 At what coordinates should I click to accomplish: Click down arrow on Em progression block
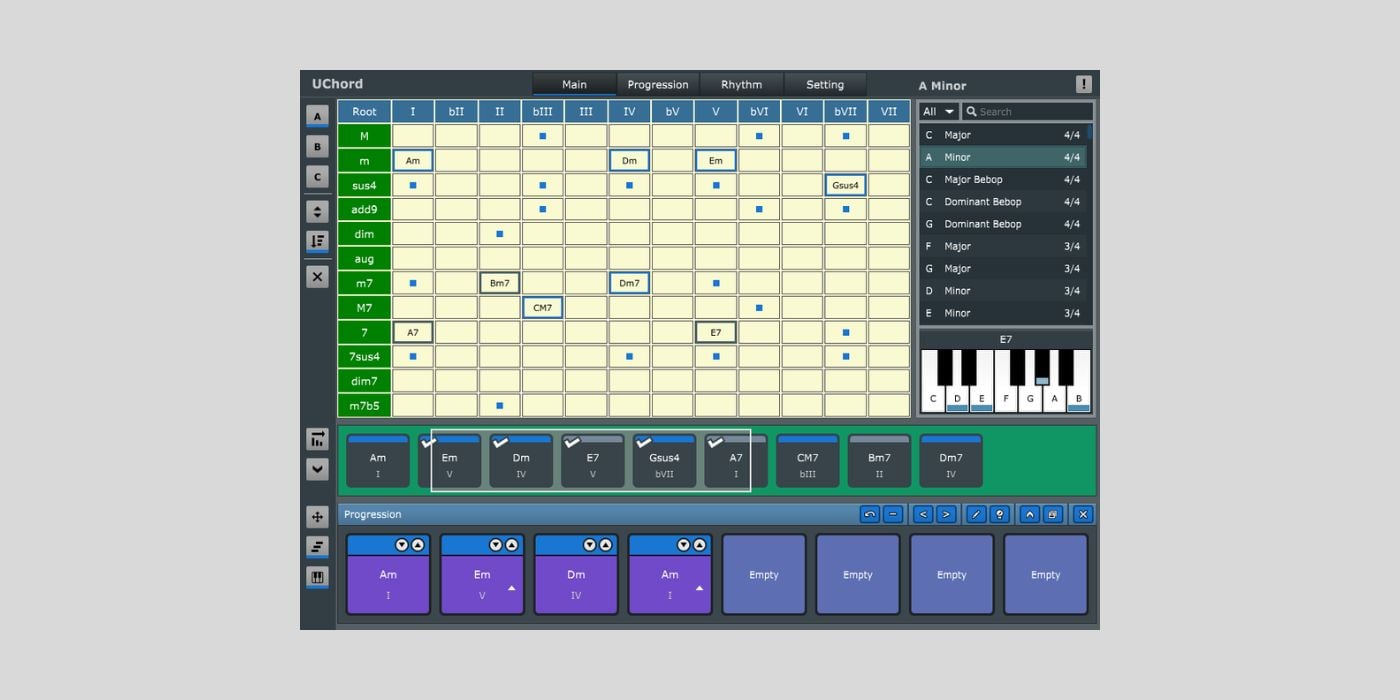[x=495, y=545]
